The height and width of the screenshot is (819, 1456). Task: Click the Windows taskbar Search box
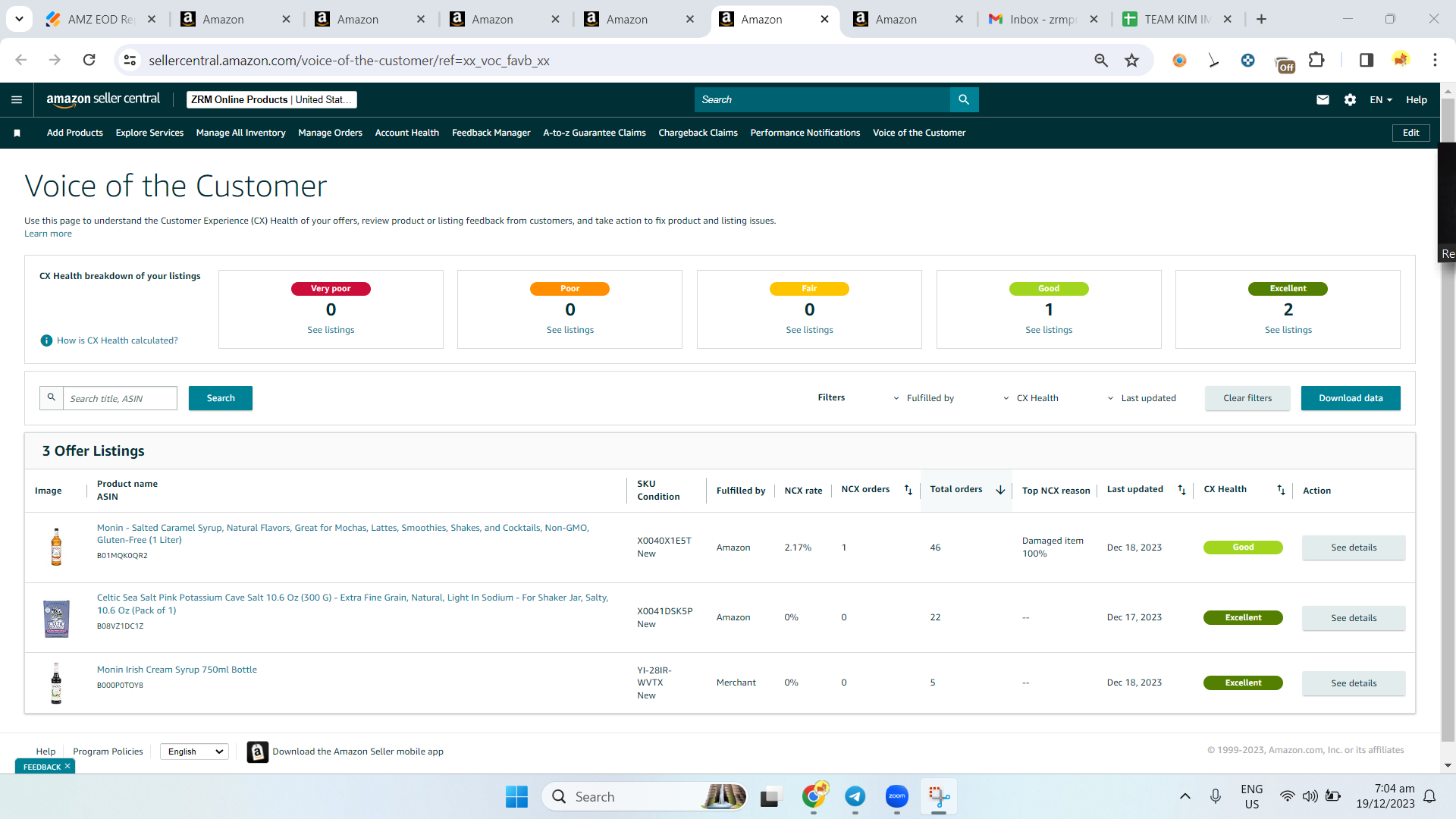click(645, 796)
